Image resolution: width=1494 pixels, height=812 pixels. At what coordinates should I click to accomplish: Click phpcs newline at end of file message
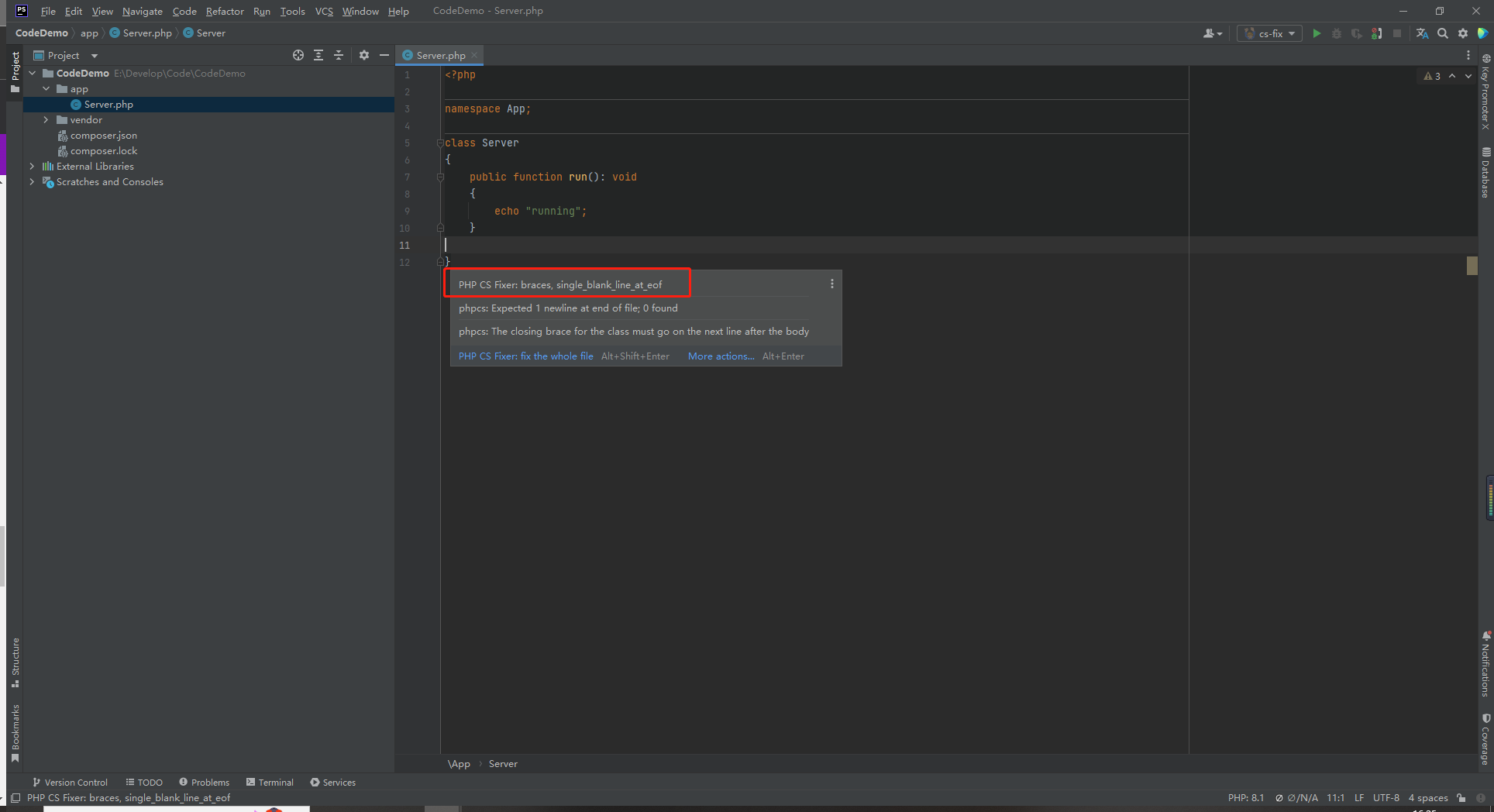click(x=568, y=308)
